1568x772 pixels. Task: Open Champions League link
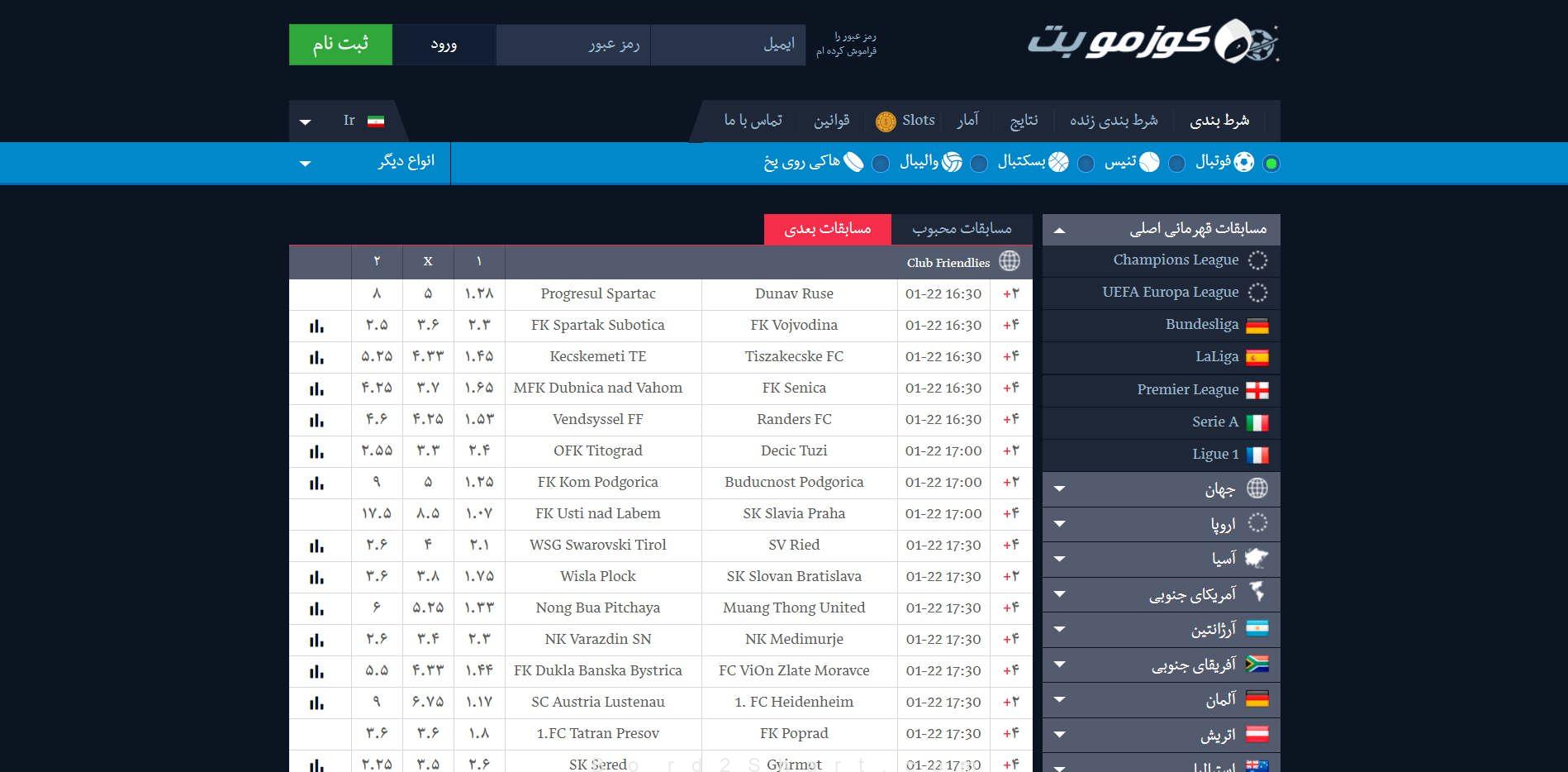click(x=1176, y=260)
